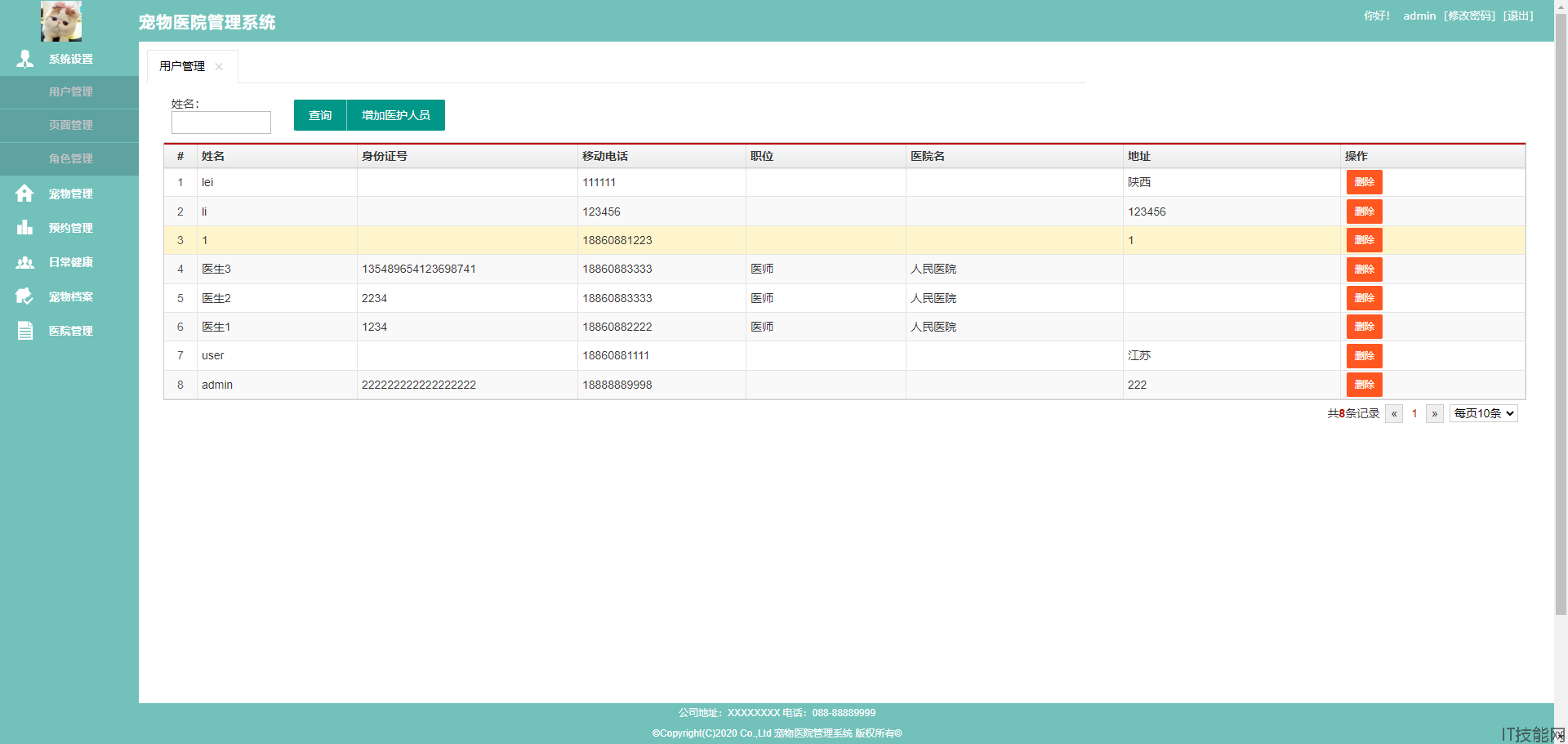
Task: Select the cell with ID 135489654123698741
Action: (467, 270)
